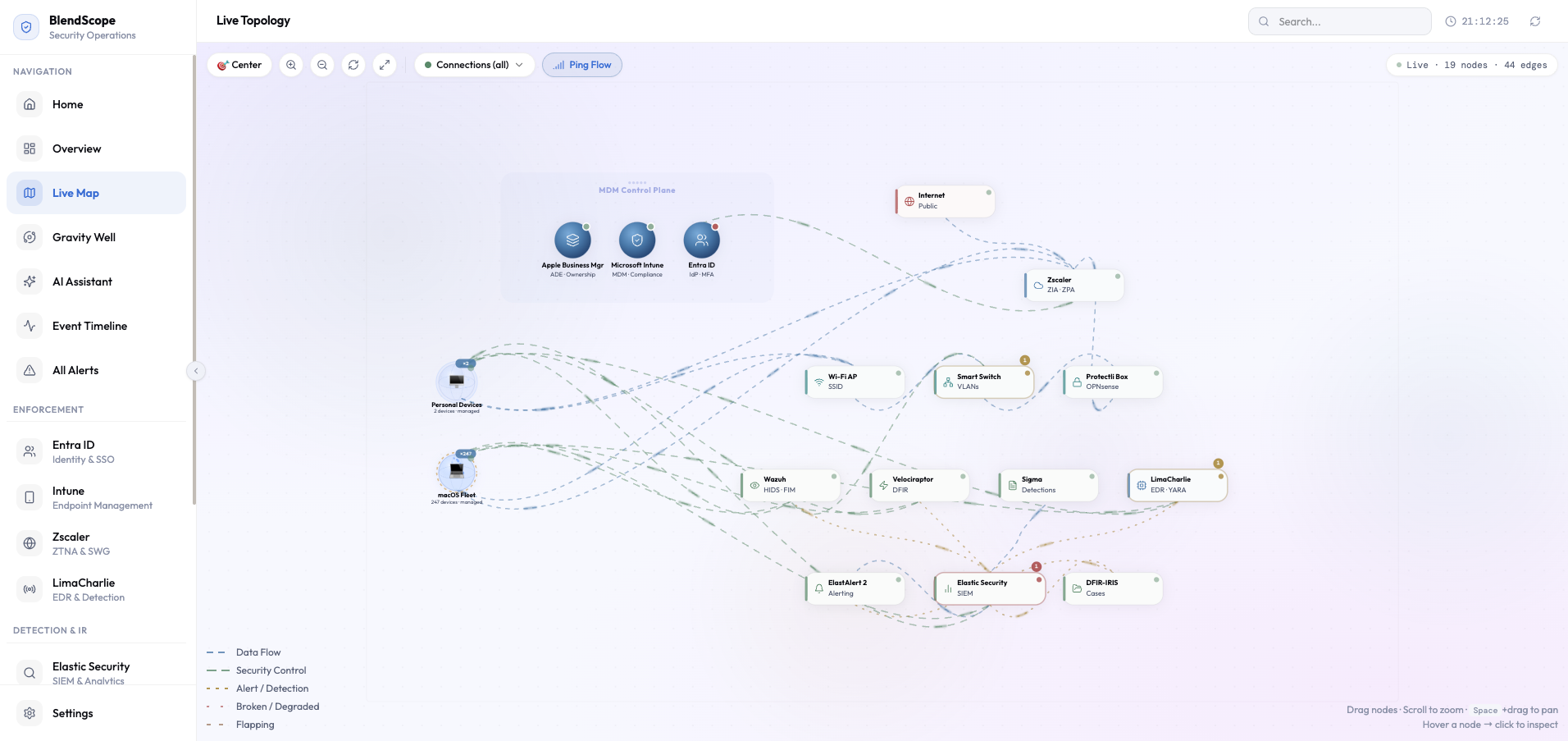Click the Intune endpoint management icon
The image size is (1568, 741).
click(30, 497)
